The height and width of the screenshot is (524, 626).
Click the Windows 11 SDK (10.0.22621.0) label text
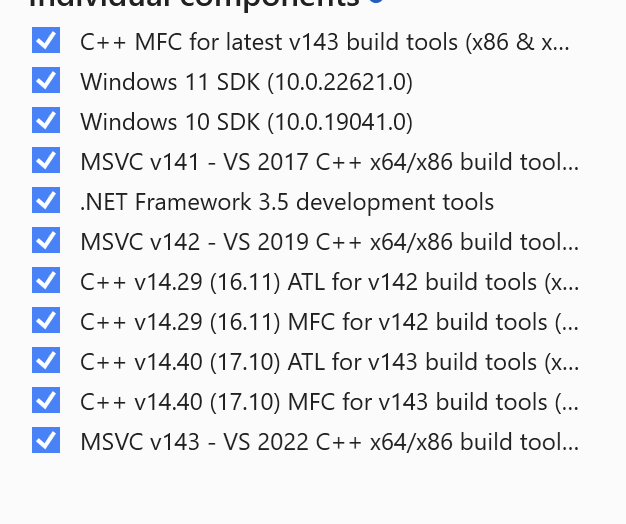pyautogui.click(x=246, y=82)
